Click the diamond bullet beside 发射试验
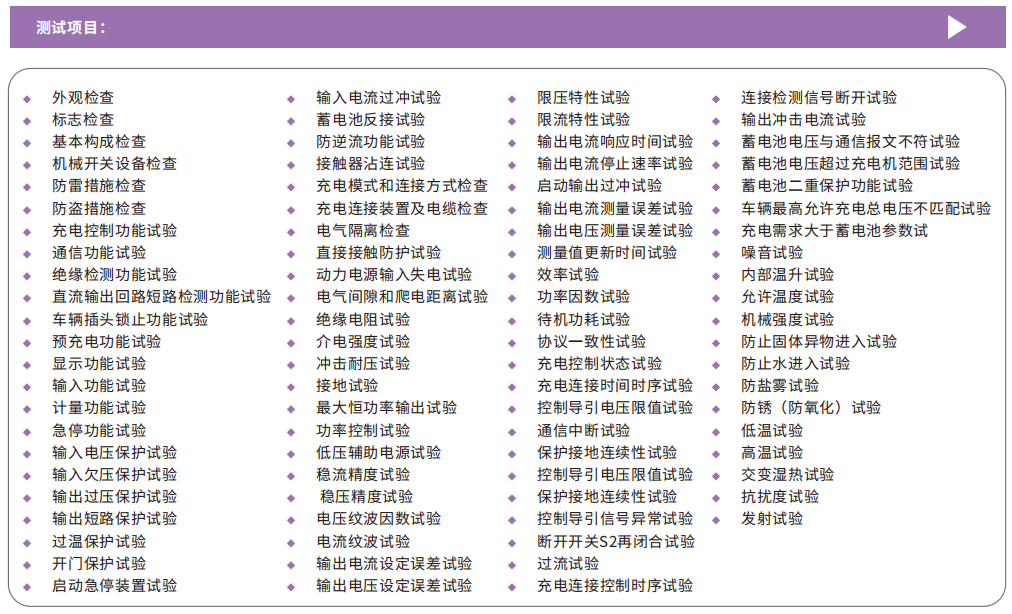The width and height of the screenshot is (1012, 614). pyautogui.click(x=716, y=520)
